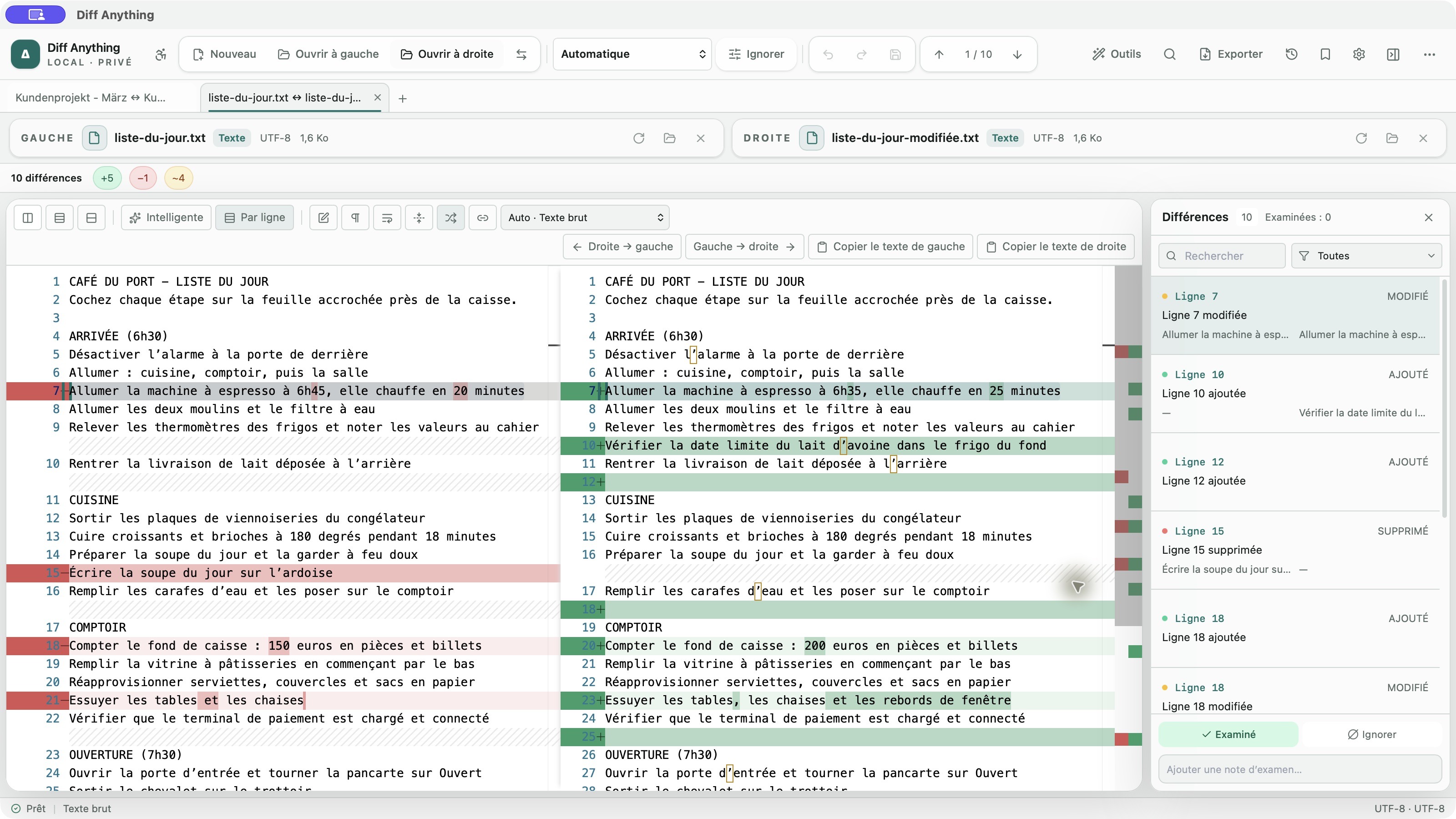Filter by ~4 modifications badge
The image size is (1456, 819).
[179, 179]
